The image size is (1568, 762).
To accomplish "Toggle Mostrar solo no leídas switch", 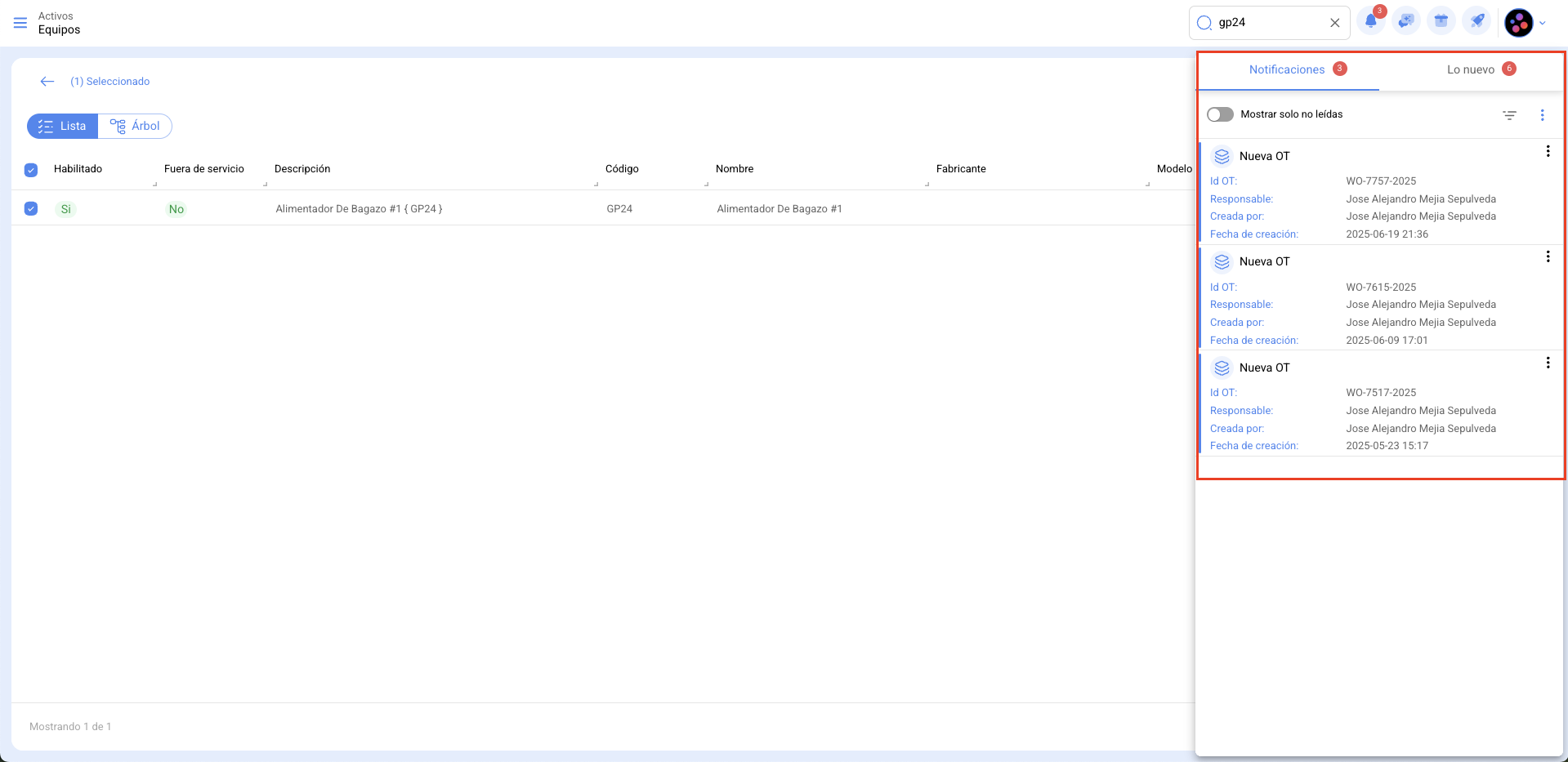I will 1220,114.
